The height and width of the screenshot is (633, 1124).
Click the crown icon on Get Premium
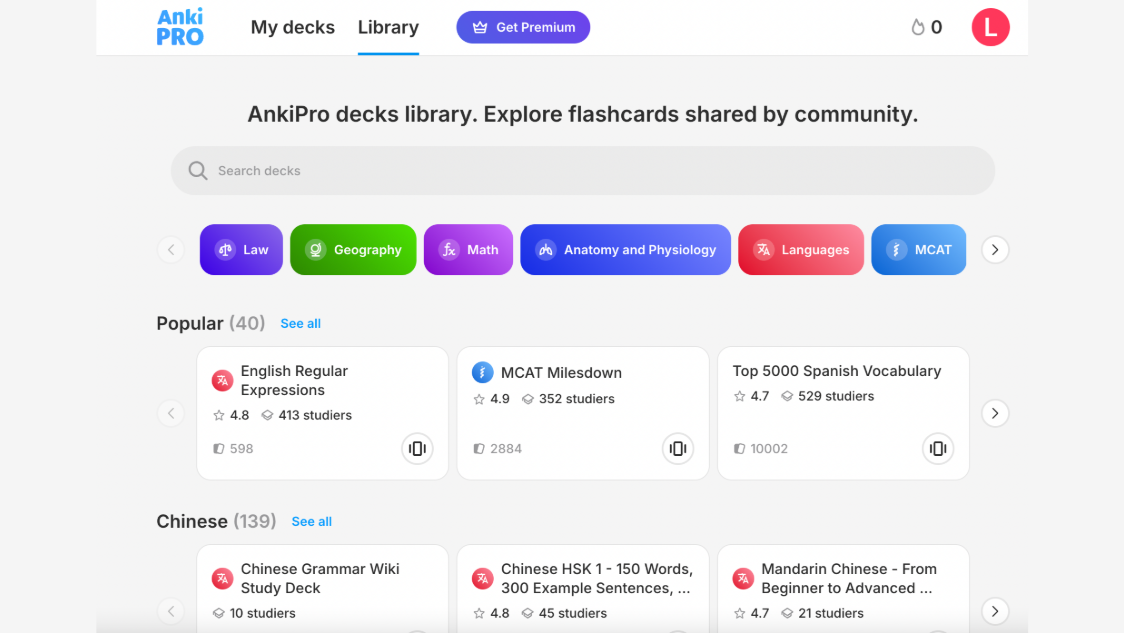[479, 27]
